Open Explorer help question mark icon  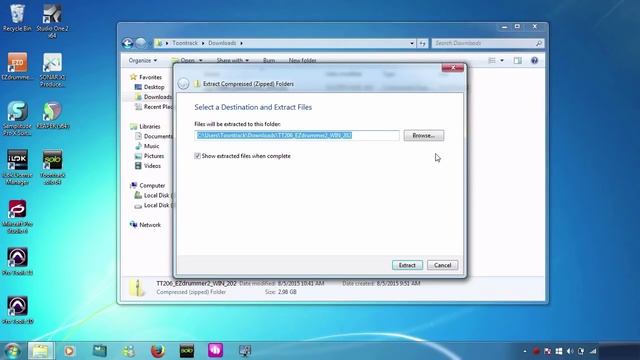click(534, 60)
